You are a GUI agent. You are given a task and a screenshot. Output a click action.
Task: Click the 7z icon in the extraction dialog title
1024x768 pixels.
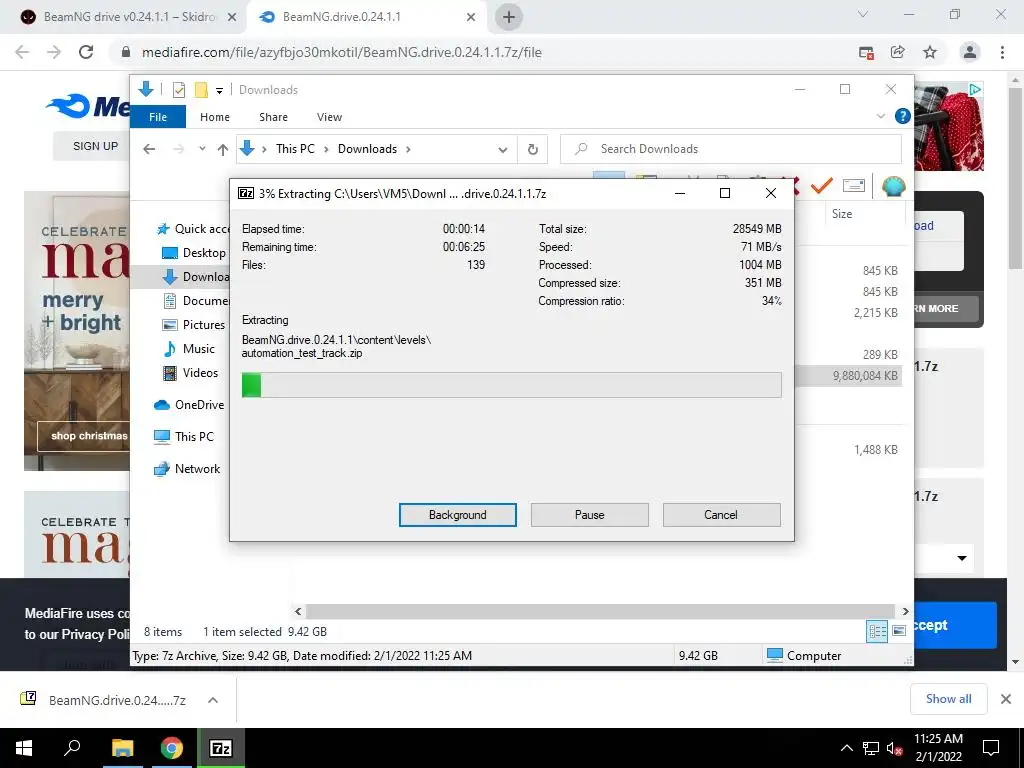[246, 193]
